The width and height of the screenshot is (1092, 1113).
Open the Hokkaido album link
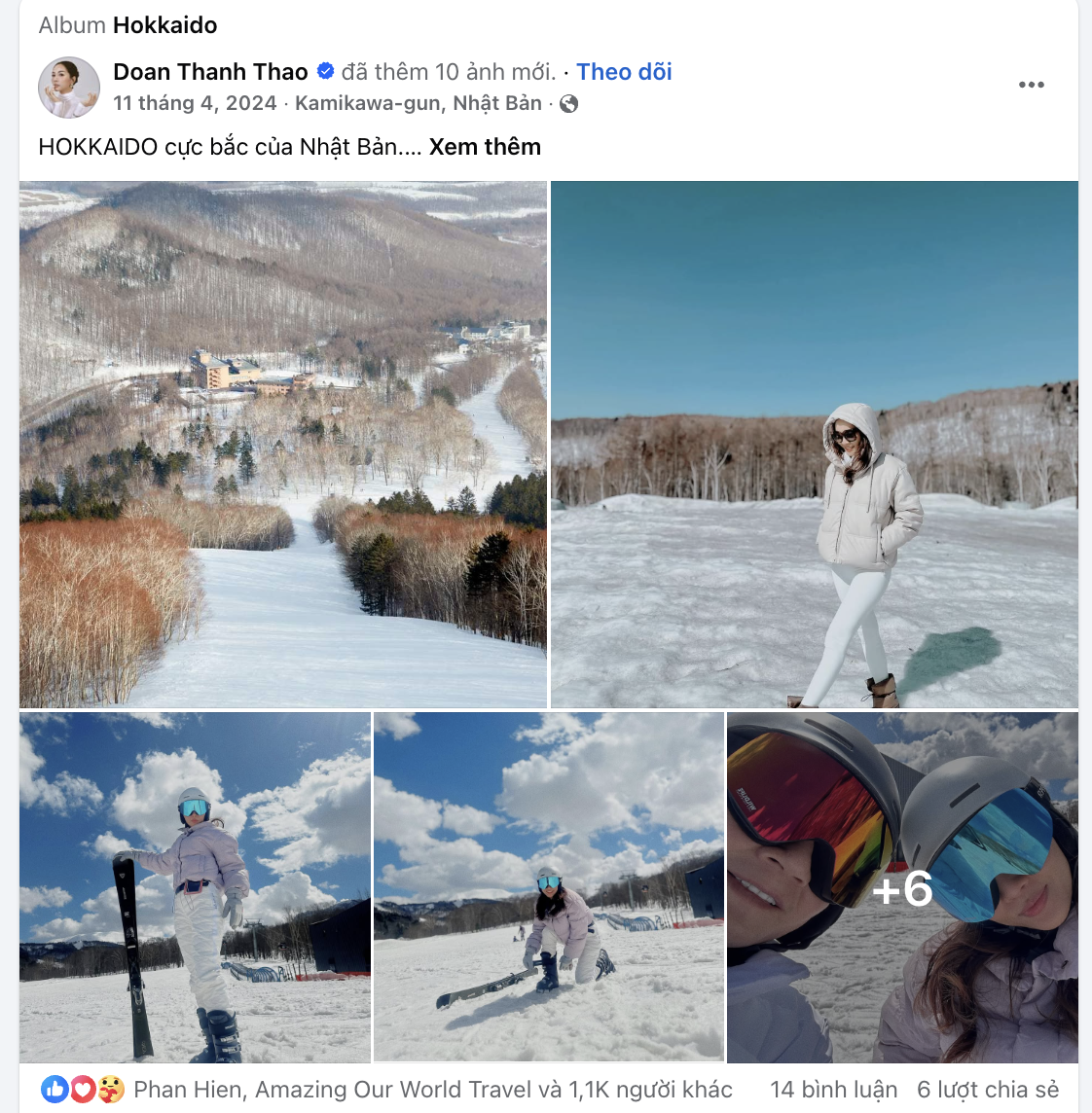click(164, 25)
